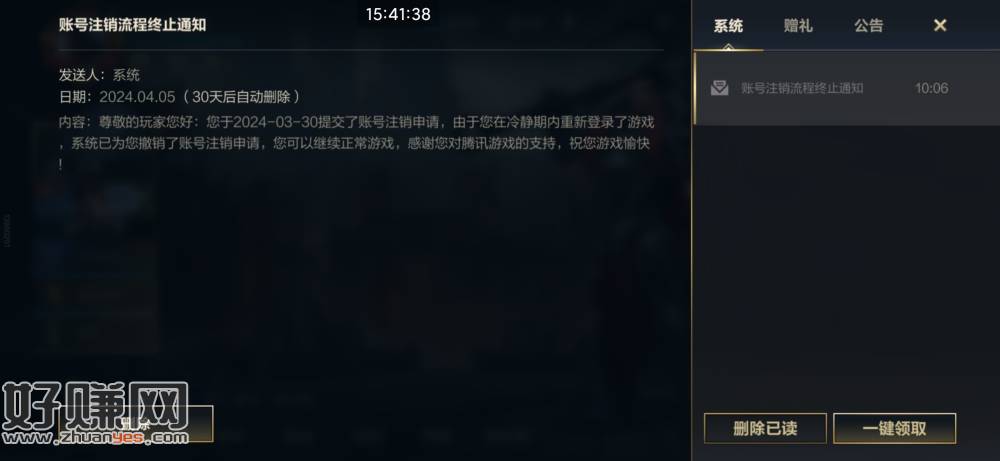Image resolution: width=1000 pixels, height=461 pixels.
Task: Switch to the 系统 tab
Action: 728,26
